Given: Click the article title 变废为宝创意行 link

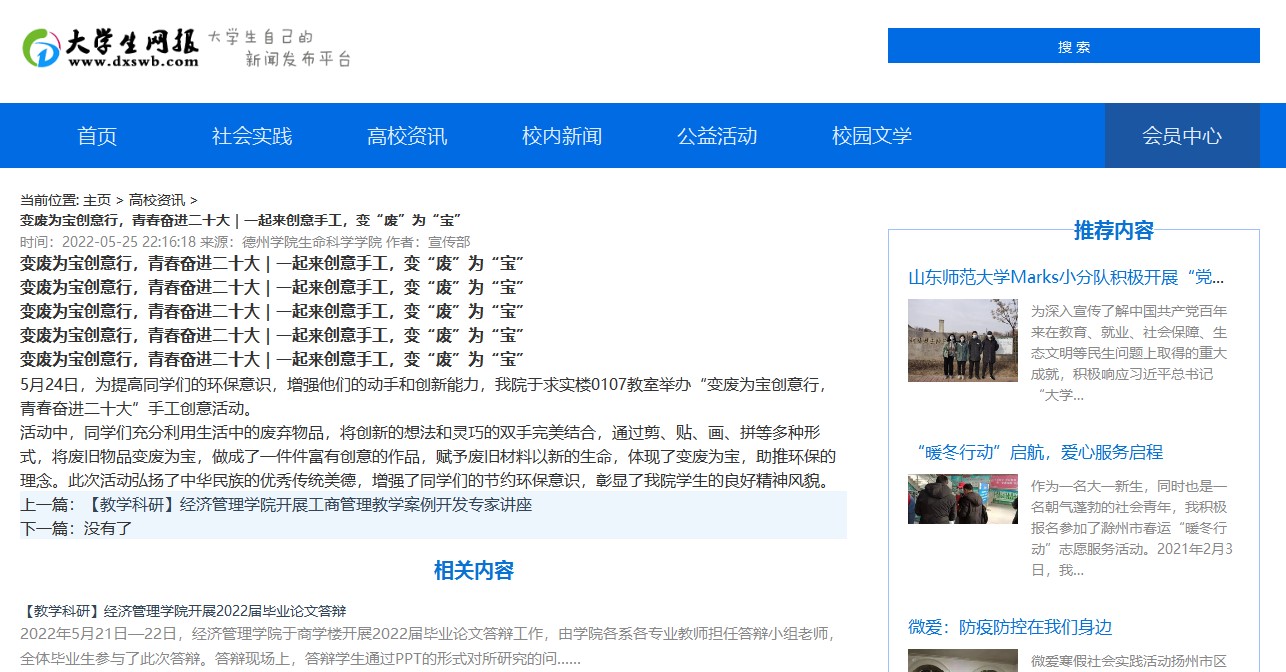Looking at the screenshot, I should (240, 220).
